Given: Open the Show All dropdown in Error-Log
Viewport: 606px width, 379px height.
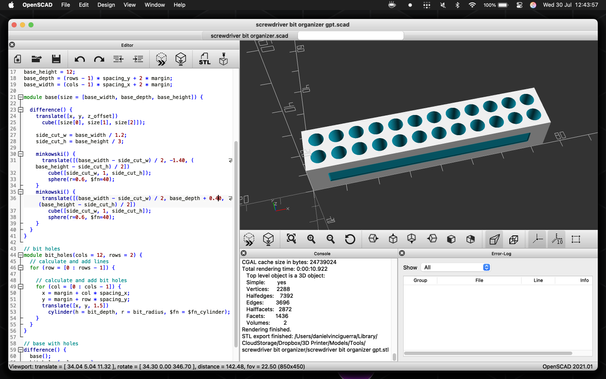Looking at the screenshot, I should [456, 267].
